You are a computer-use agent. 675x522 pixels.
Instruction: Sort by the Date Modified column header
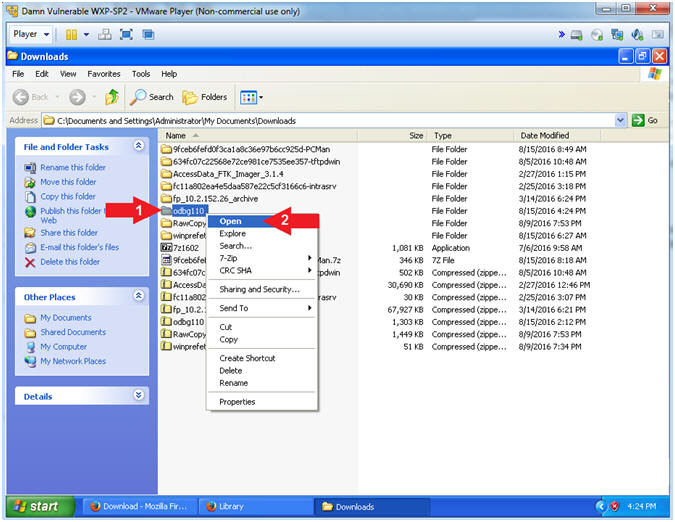click(x=557, y=136)
